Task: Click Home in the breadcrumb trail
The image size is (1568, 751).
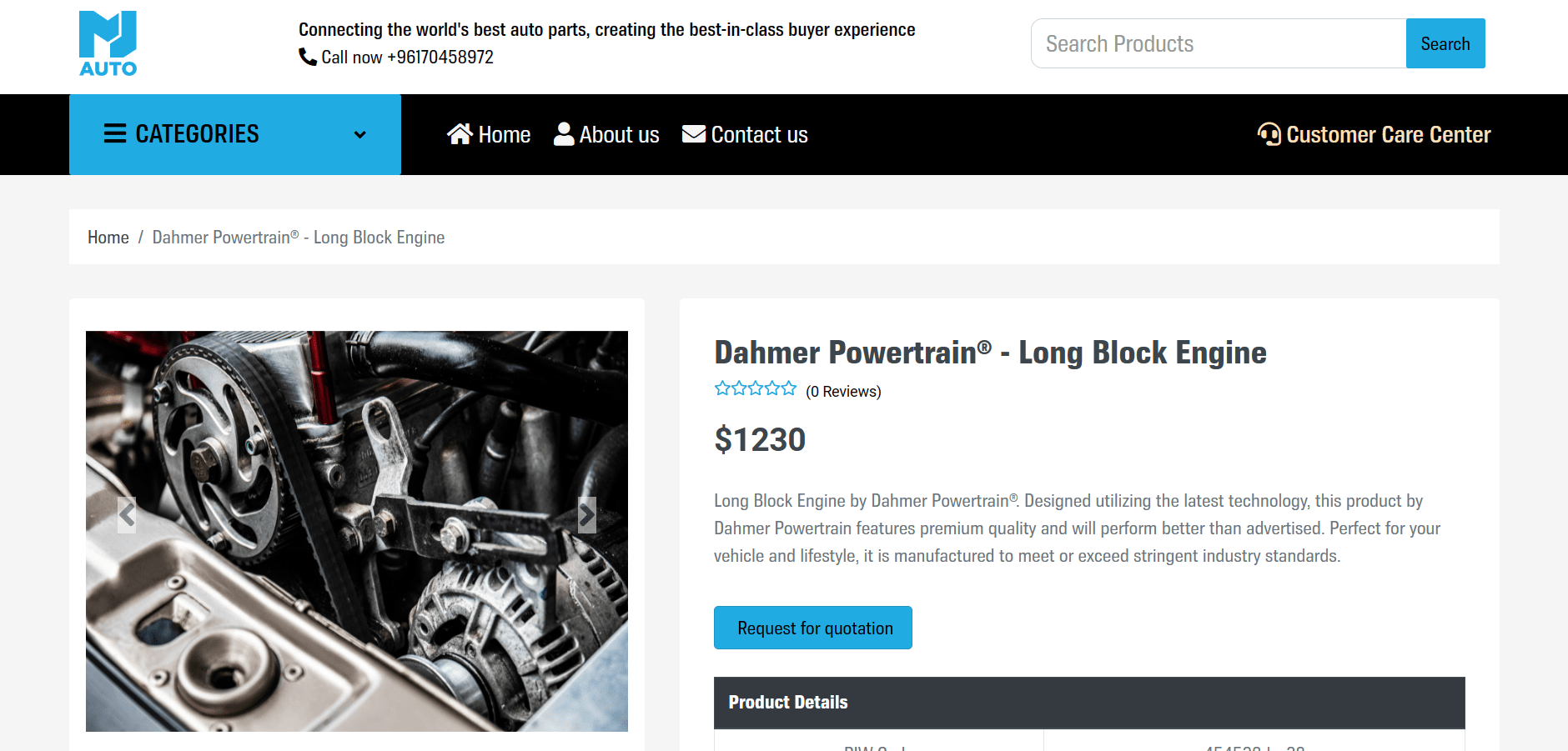Action: [108, 238]
